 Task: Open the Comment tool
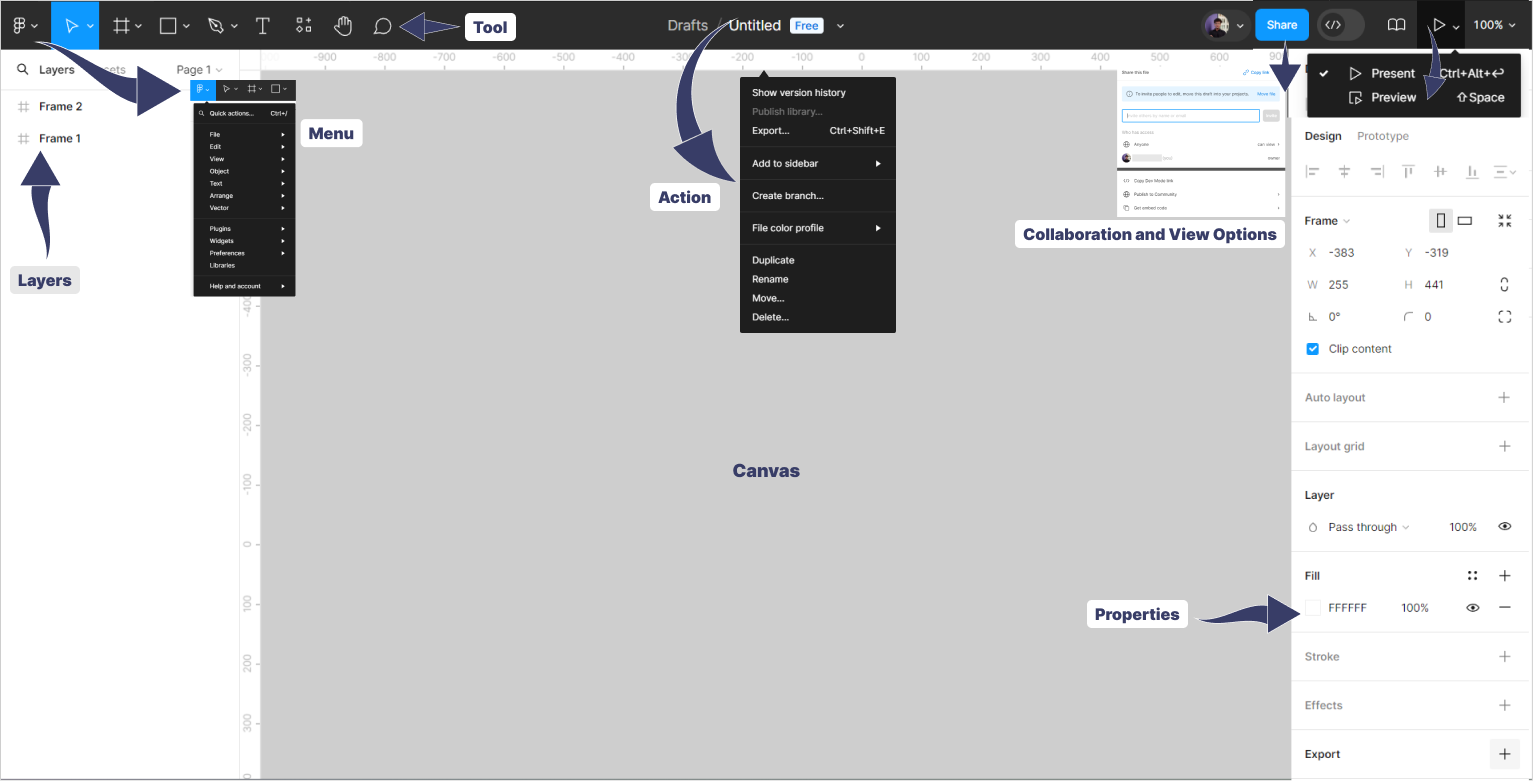pos(382,26)
